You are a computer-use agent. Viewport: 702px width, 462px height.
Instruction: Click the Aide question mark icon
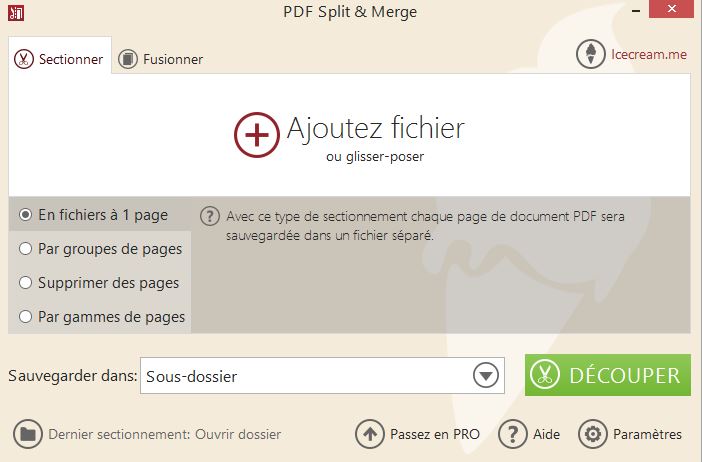[513, 434]
